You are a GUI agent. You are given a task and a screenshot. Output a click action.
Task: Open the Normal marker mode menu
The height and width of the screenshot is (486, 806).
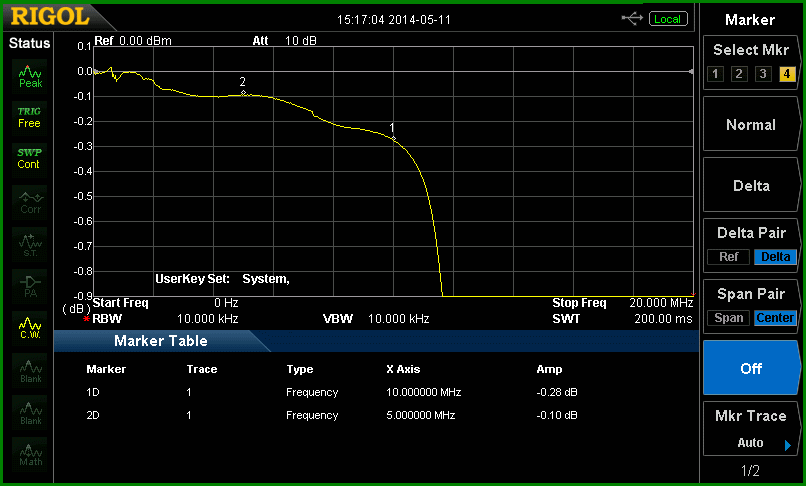[751, 124]
